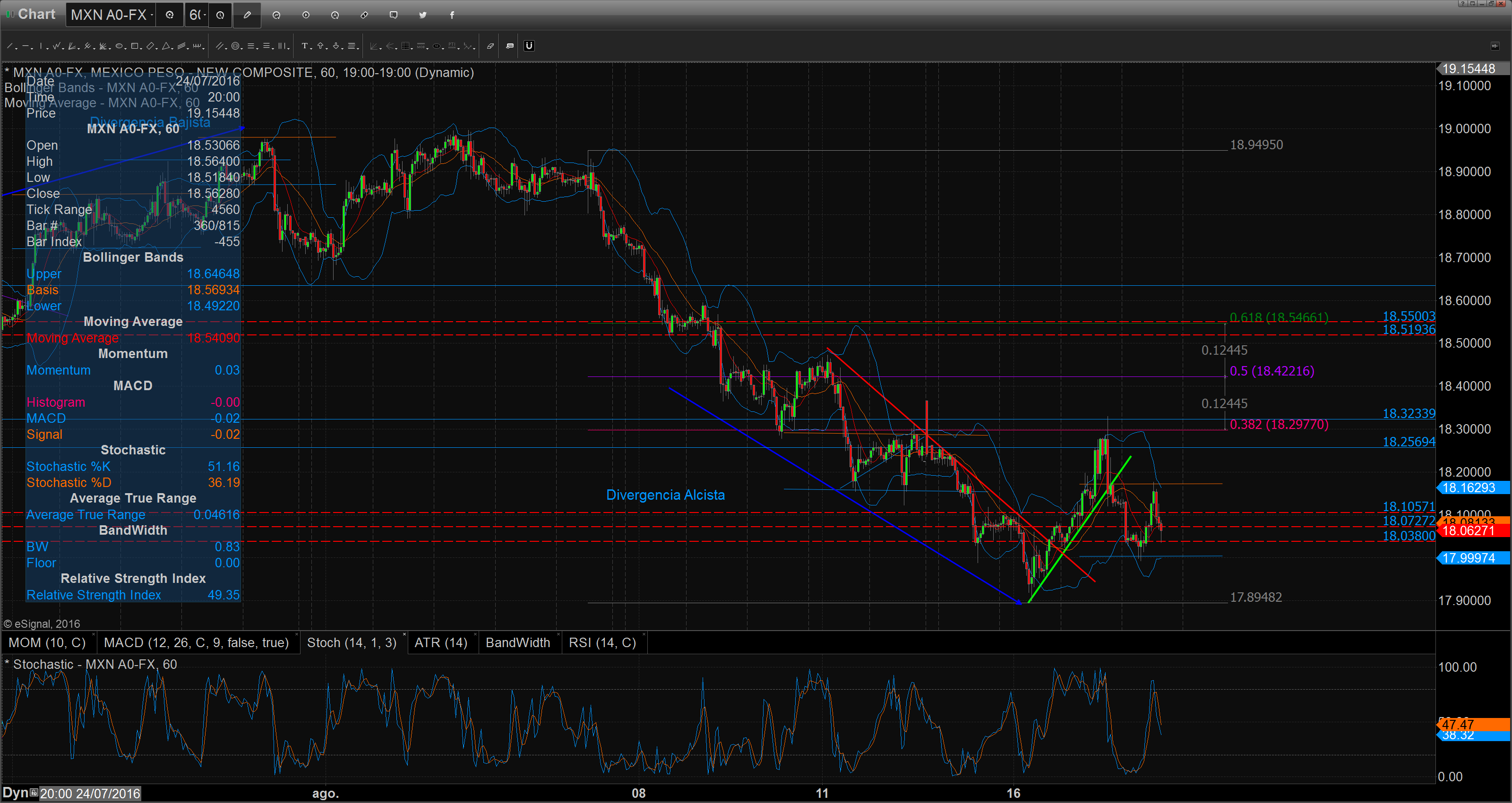This screenshot has height=803, width=1512.
Task: Click 'Relative Strength Index' value row
Action: 133,595
